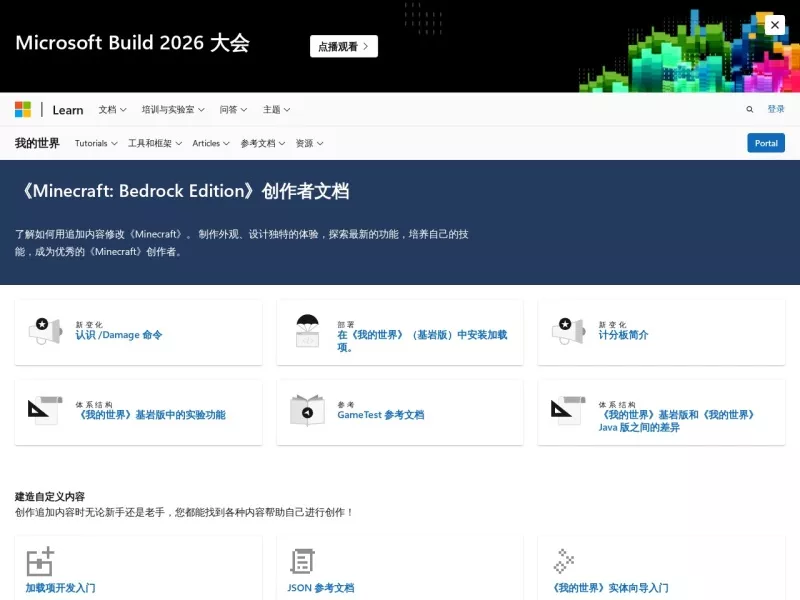Screen dimensions: 800x600
Task: Open the 参考文档 dropdown
Action: (263, 143)
